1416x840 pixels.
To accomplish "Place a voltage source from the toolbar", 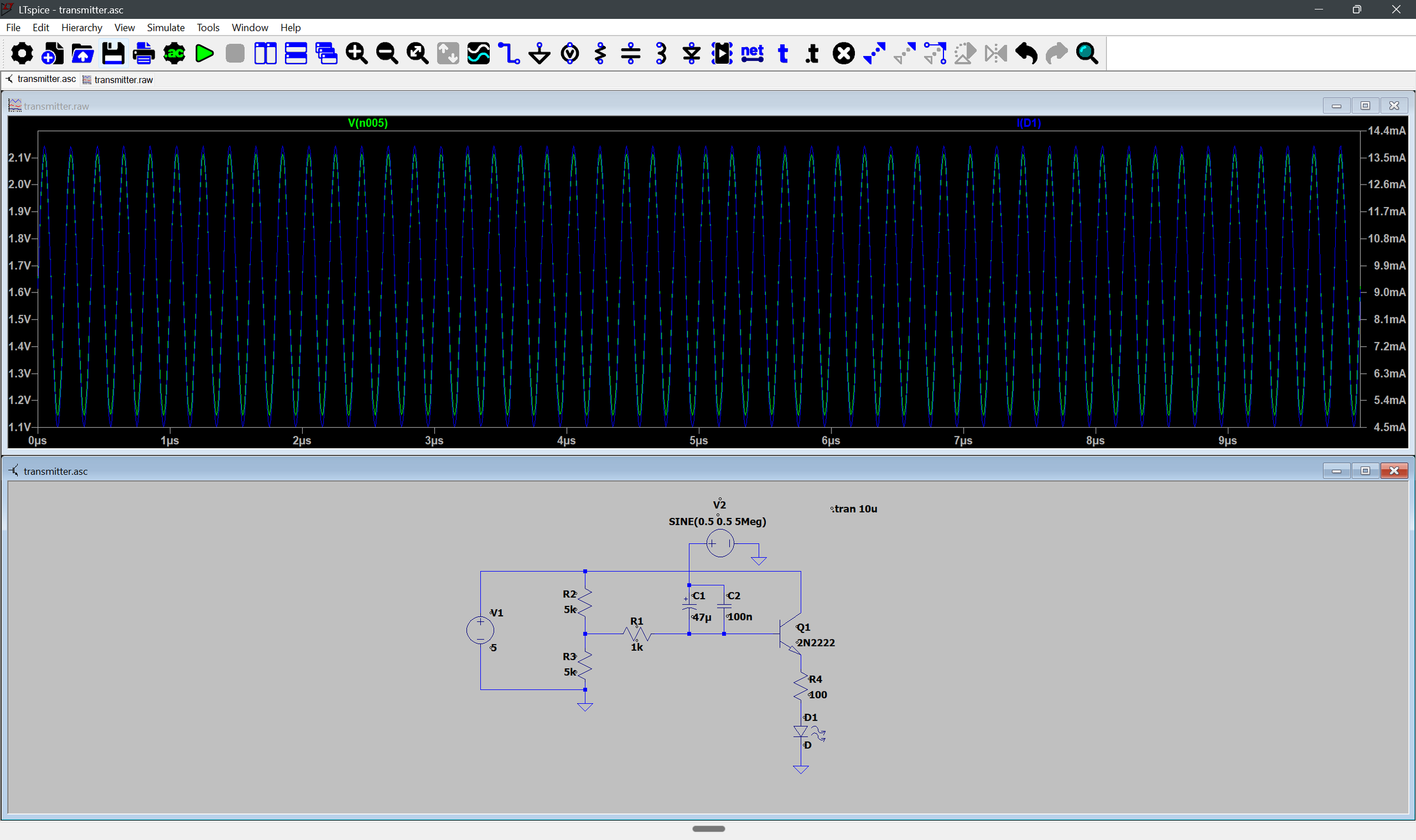I will coord(570,54).
